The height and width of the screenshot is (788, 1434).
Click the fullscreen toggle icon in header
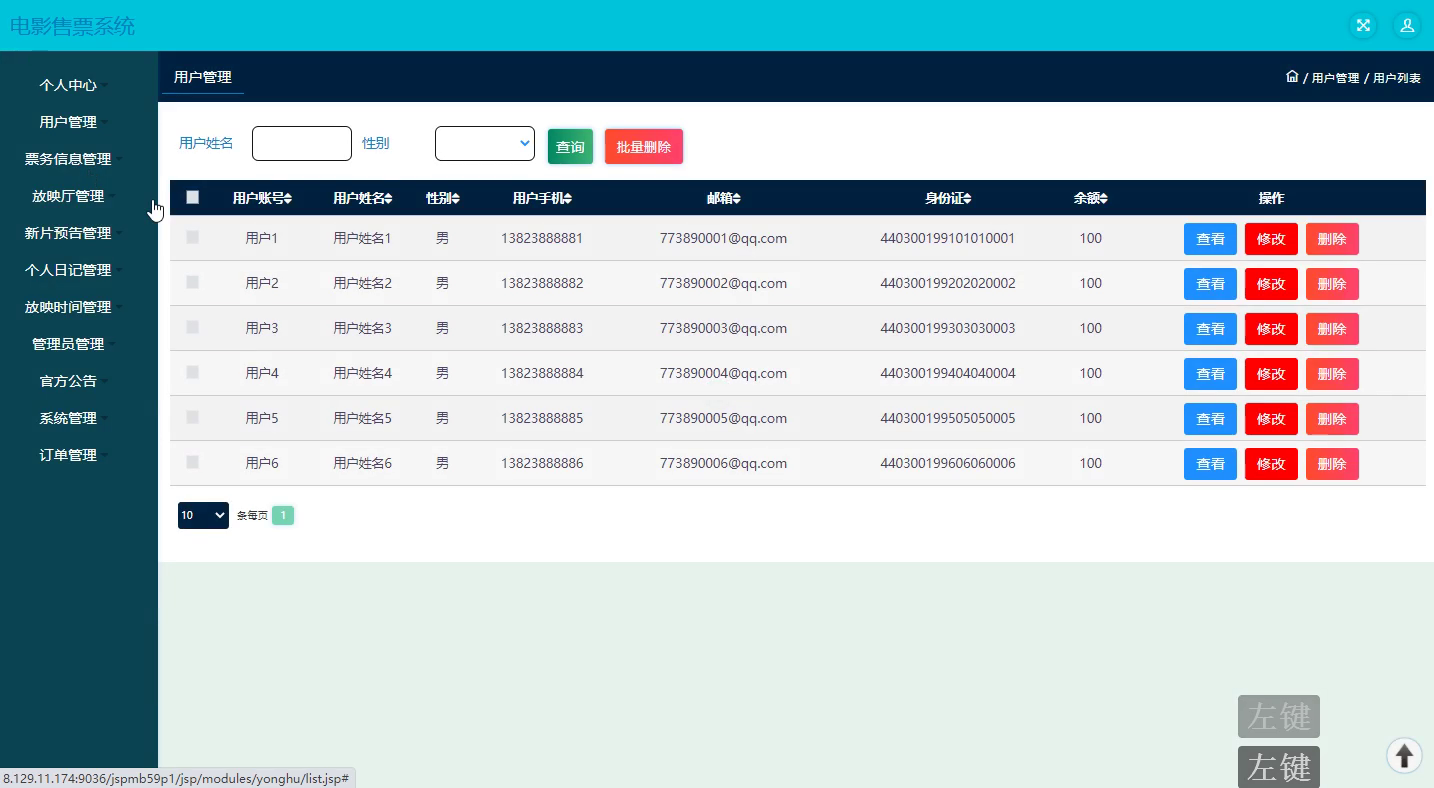(x=1363, y=26)
